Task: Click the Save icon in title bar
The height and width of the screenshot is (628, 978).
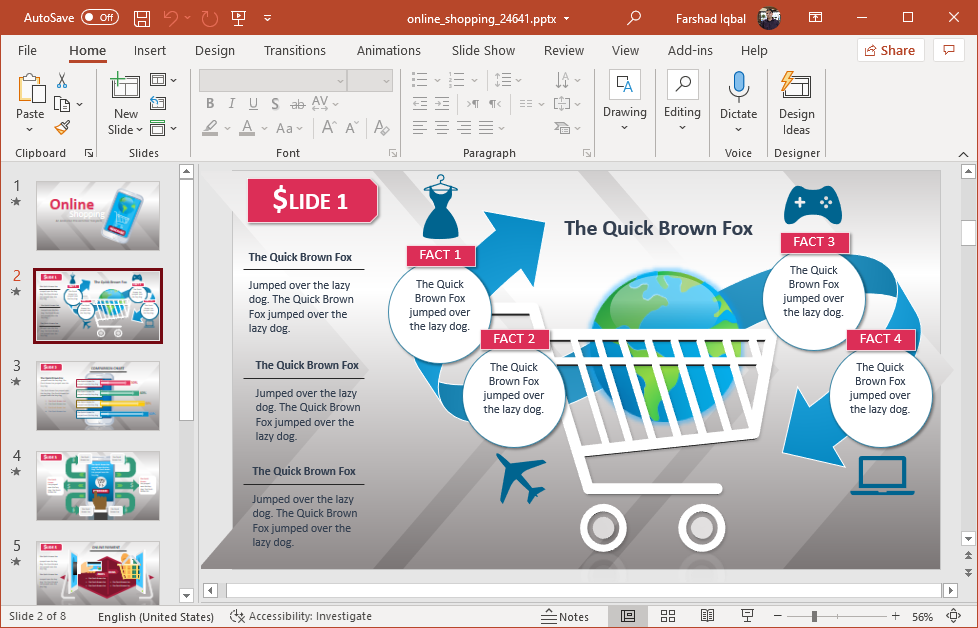Action: [142, 18]
